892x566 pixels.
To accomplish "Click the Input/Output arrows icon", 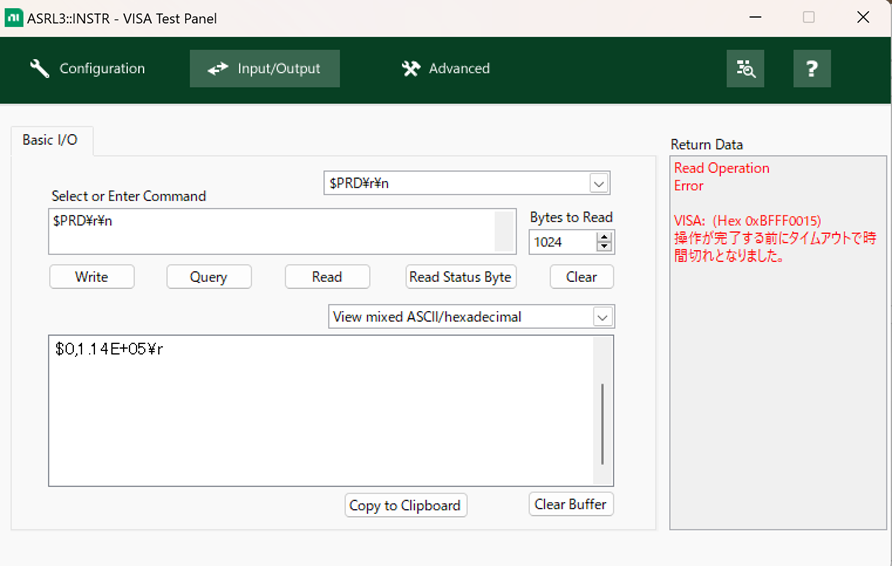I will [217, 69].
